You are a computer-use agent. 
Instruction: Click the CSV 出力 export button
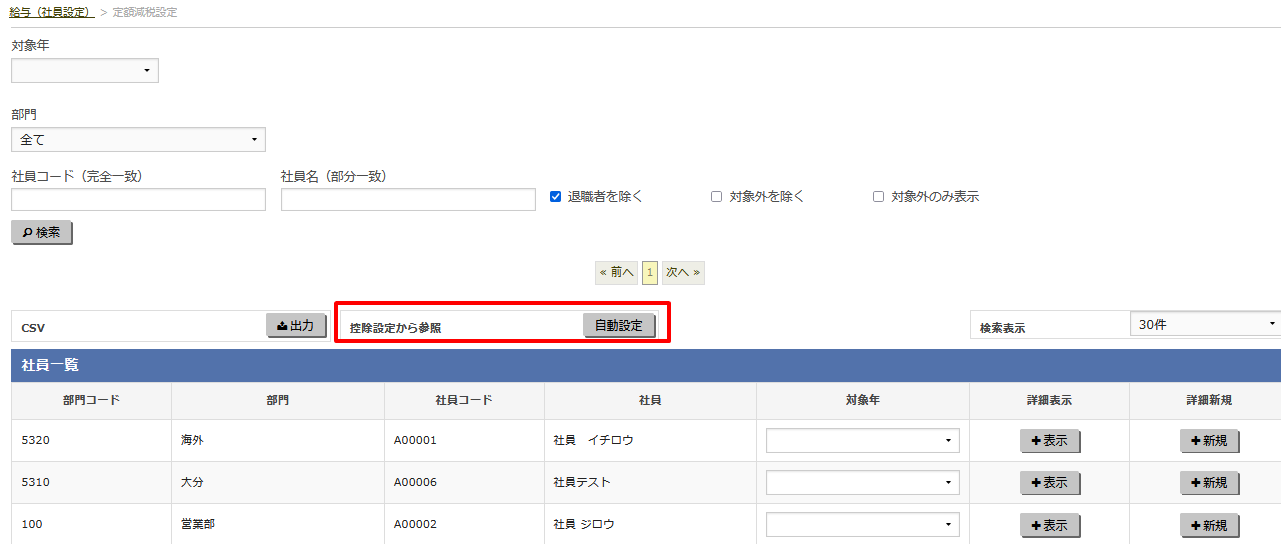[296, 326]
